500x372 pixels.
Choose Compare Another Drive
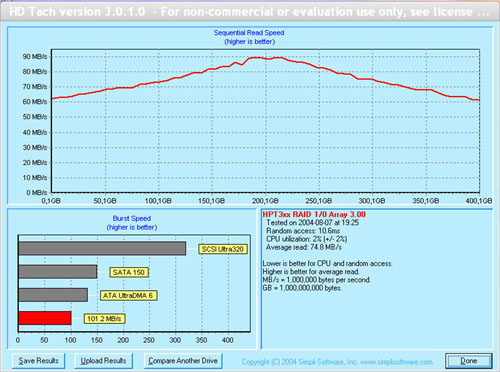point(183,361)
